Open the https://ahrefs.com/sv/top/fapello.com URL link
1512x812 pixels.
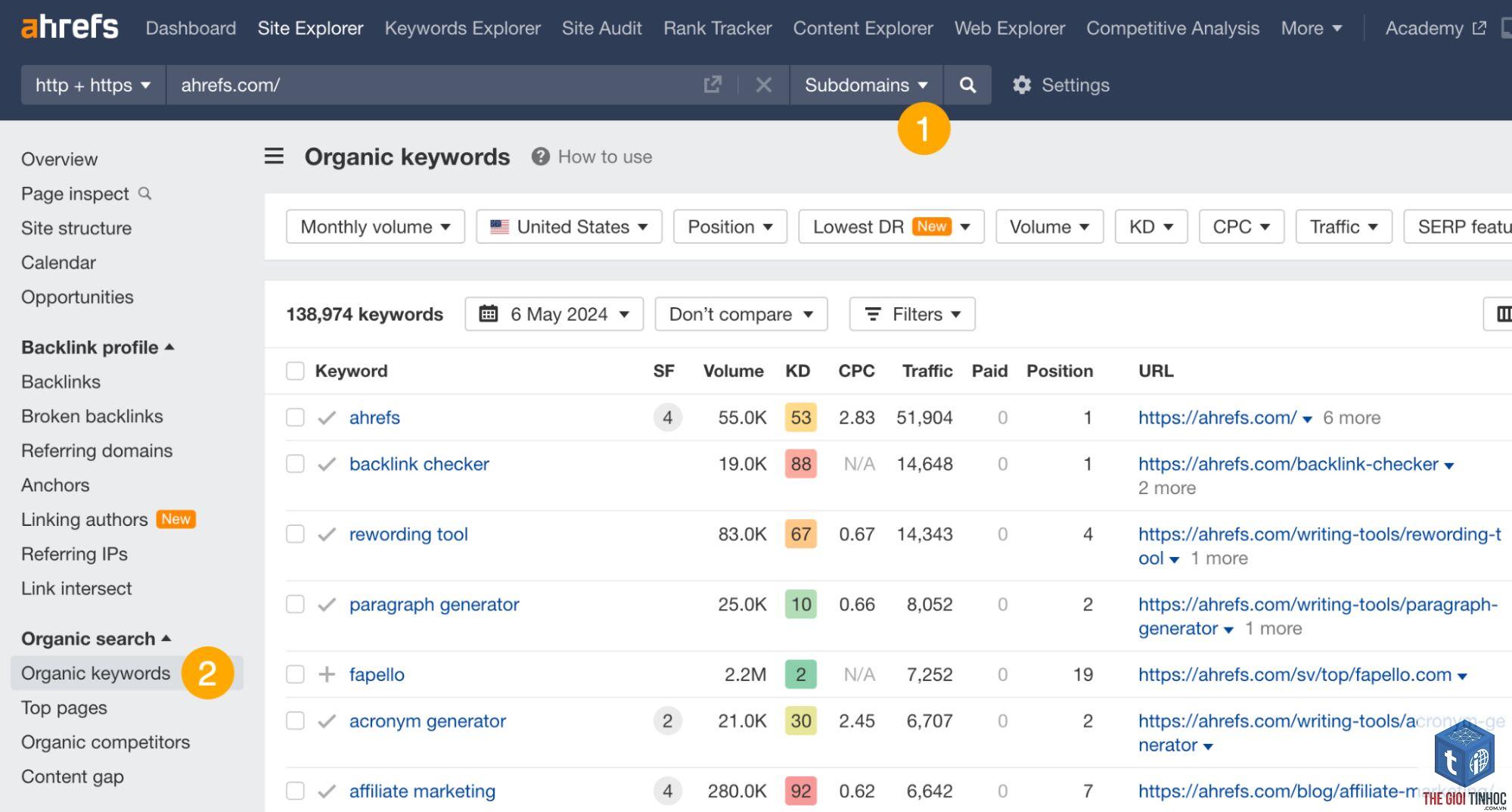(x=1295, y=674)
